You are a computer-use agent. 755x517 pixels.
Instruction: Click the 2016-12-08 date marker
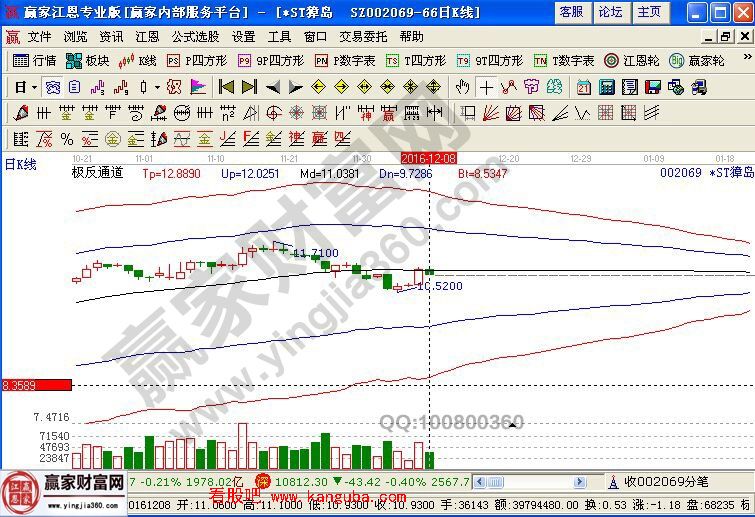[429, 158]
